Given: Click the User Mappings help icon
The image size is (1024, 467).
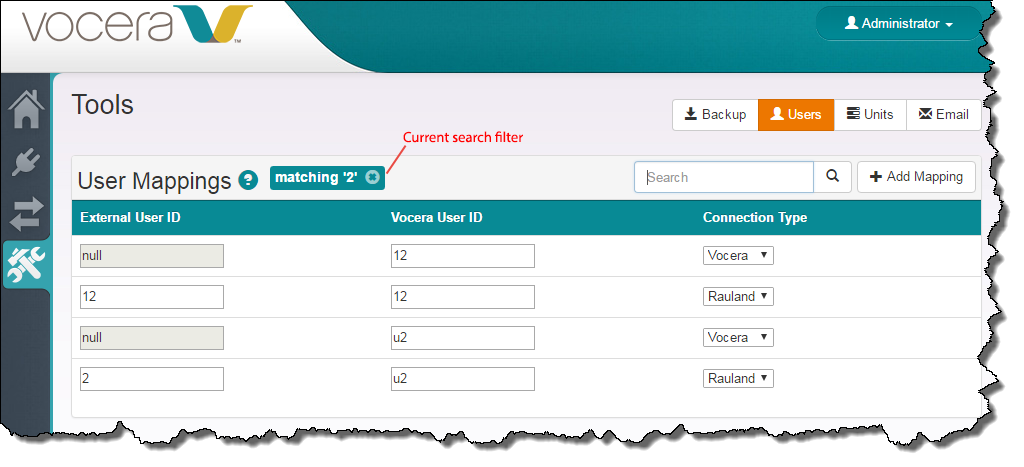Looking at the screenshot, I should (x=248, y=180).
